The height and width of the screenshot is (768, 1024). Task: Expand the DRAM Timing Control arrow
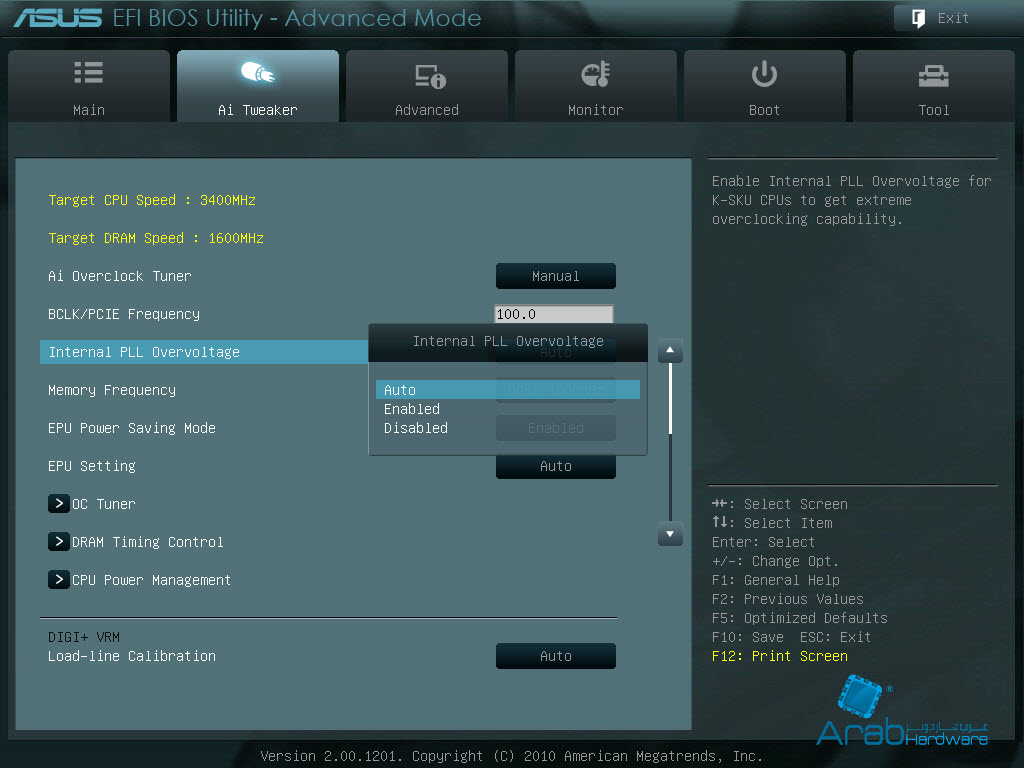[x=59, y=541]
